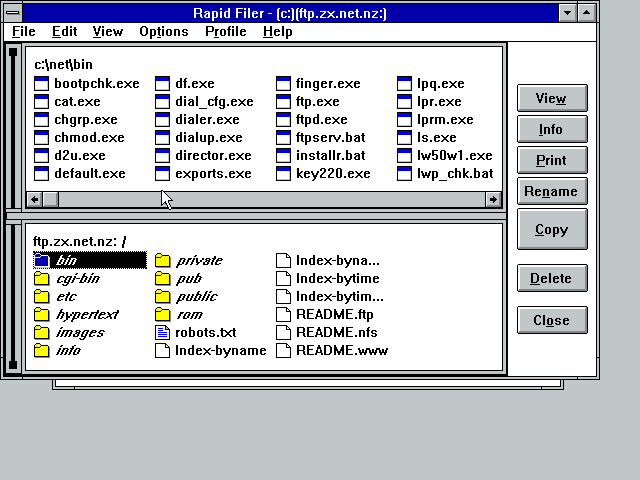Select the private folder icon

coord(162,260)
